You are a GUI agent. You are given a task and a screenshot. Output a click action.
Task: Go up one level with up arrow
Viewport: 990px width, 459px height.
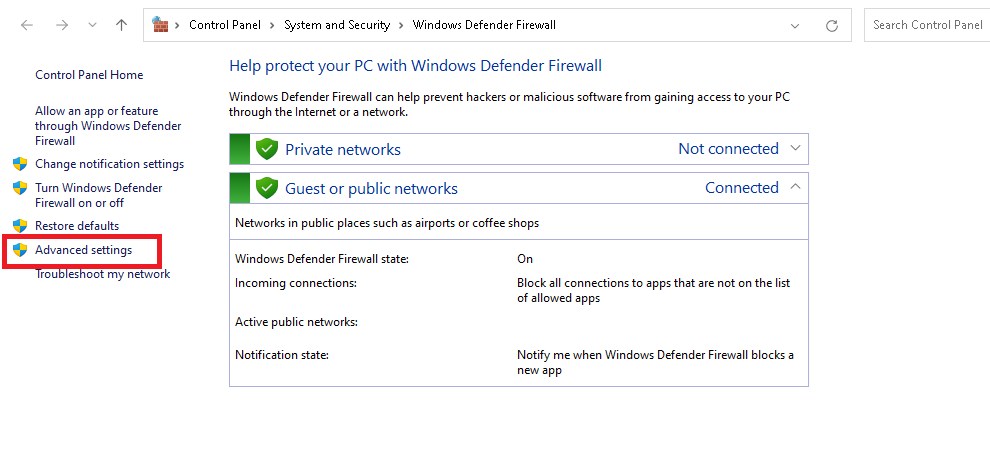pyautogui.click(x=122, y=25)
